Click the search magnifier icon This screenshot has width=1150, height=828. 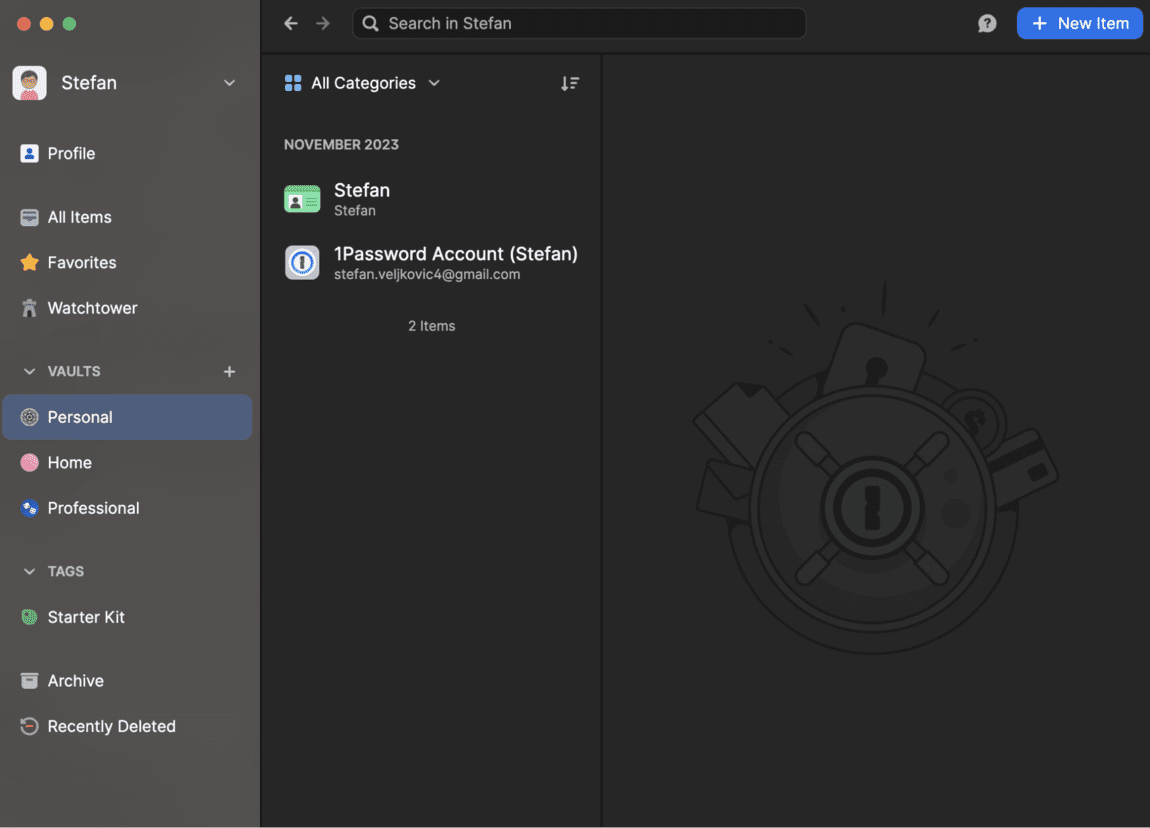tap(370, 23)
